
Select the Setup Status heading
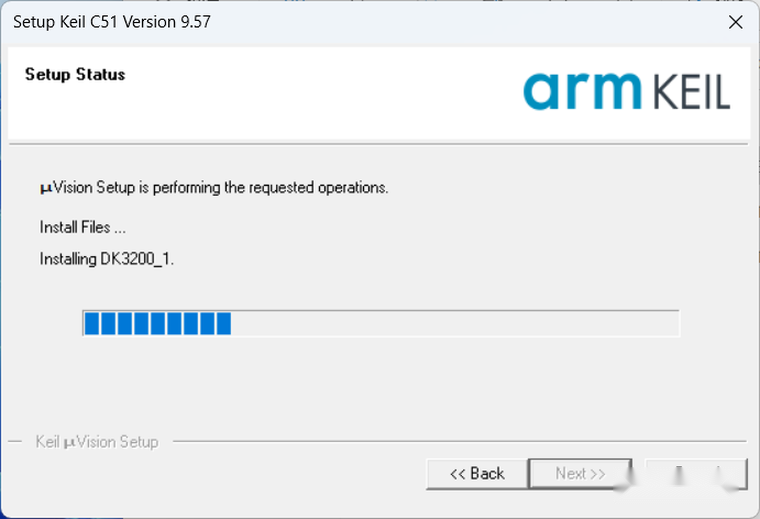75,75
